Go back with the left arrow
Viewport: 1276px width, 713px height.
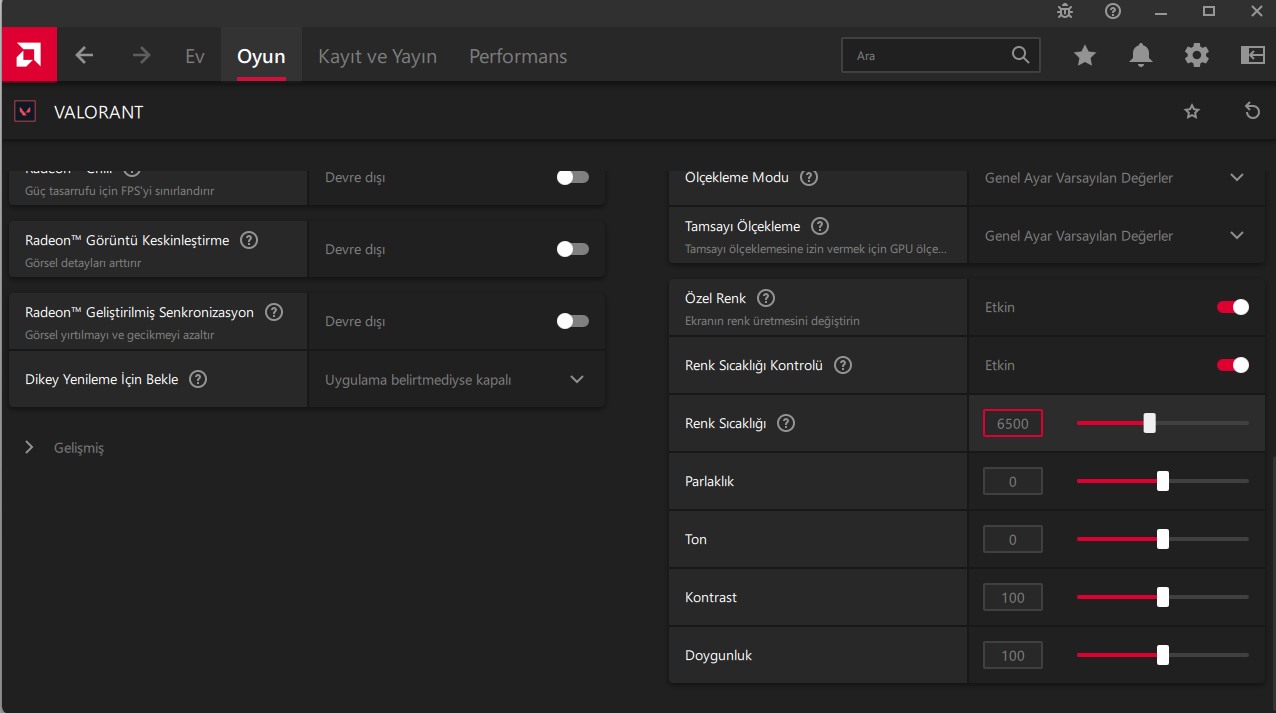click(x=84, y=56)
